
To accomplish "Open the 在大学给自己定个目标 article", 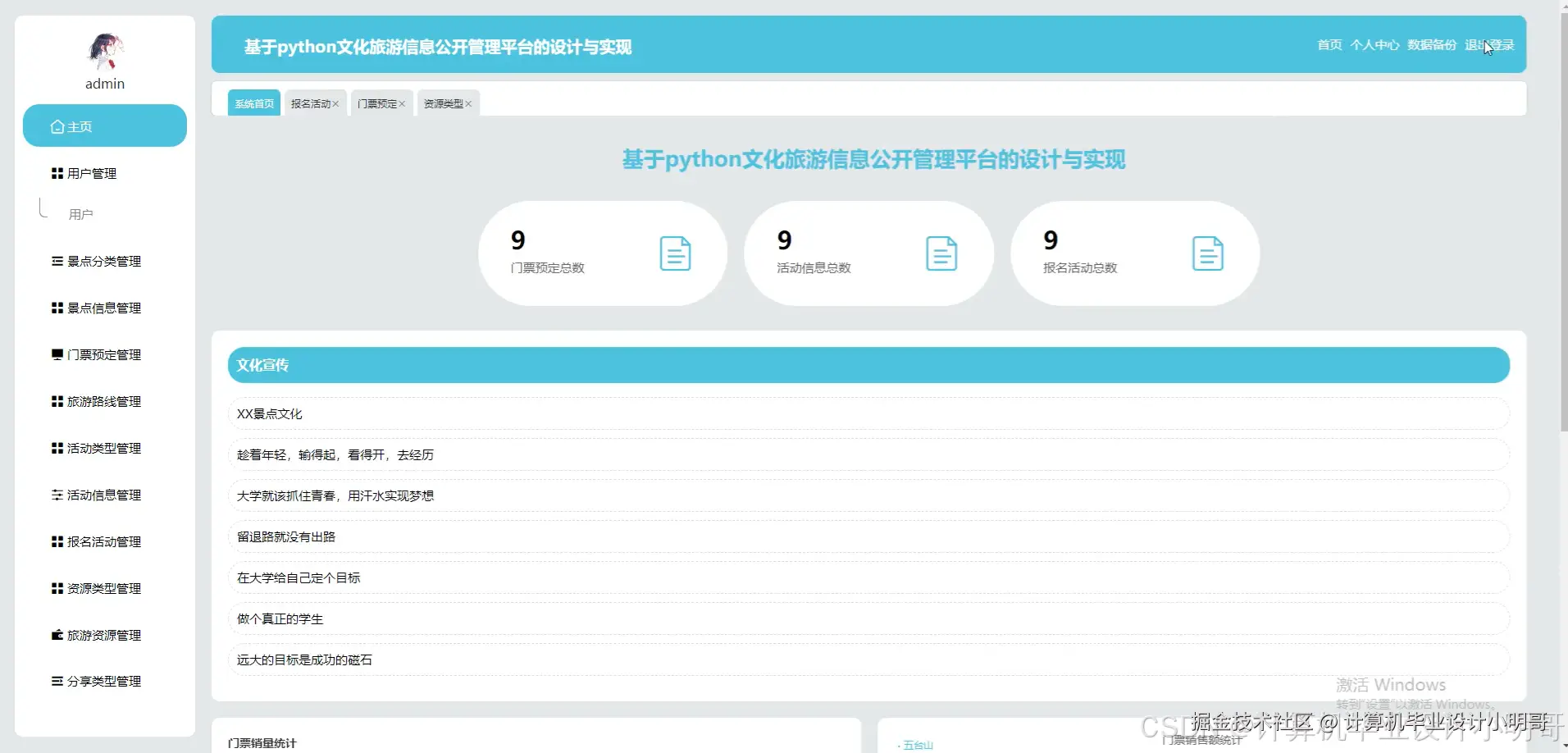I will [868, 577].
